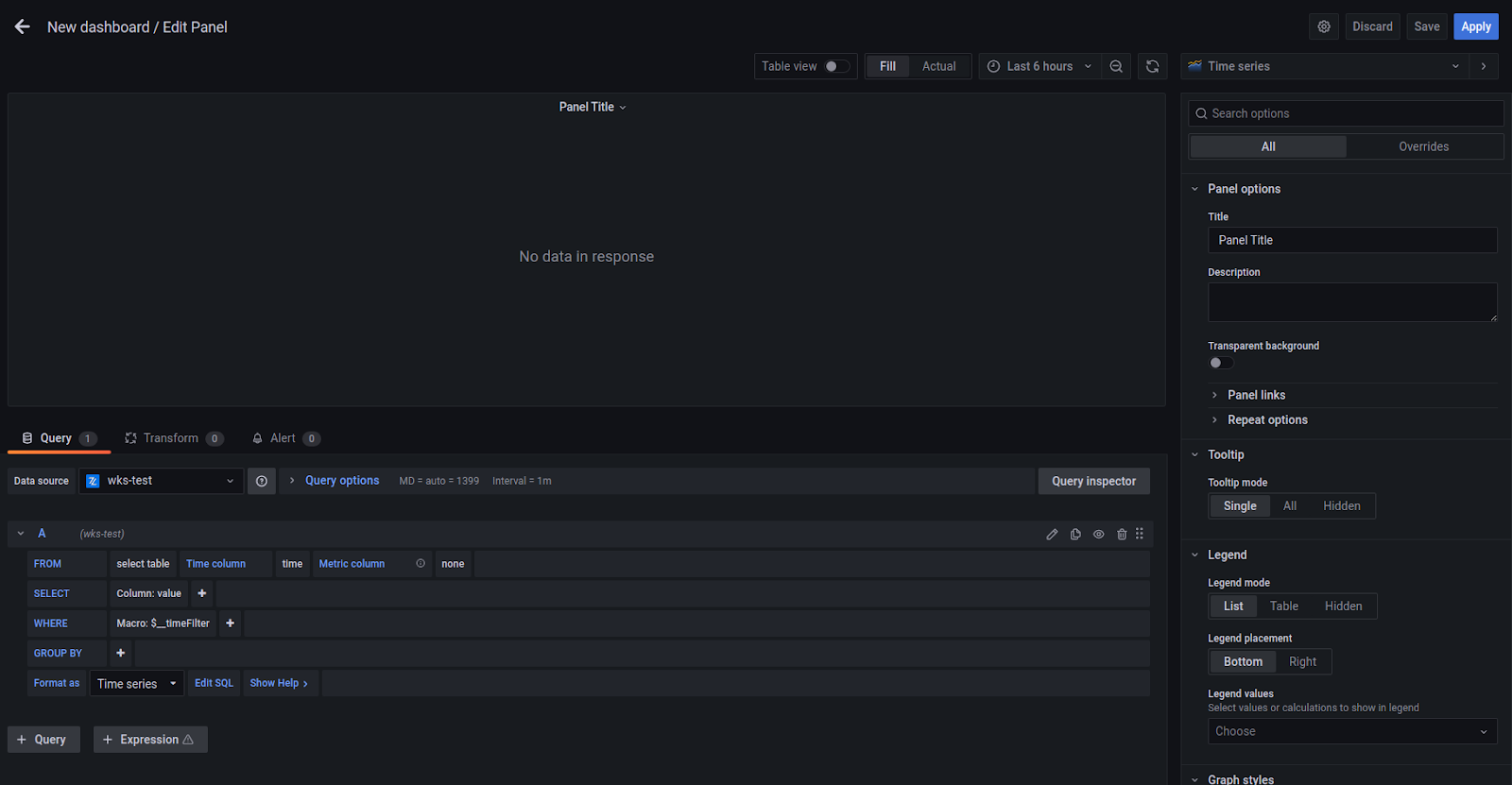
Task: Refresh dashboard using the refresh icon
Action: [1152, 66]
